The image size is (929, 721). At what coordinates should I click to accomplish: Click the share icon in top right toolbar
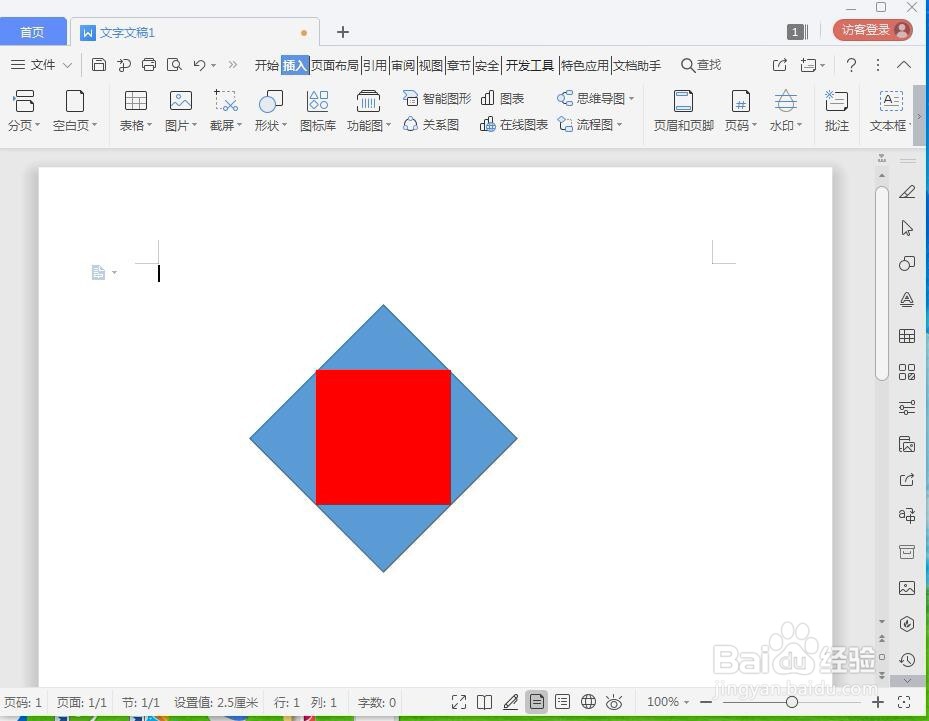point(780,65)
